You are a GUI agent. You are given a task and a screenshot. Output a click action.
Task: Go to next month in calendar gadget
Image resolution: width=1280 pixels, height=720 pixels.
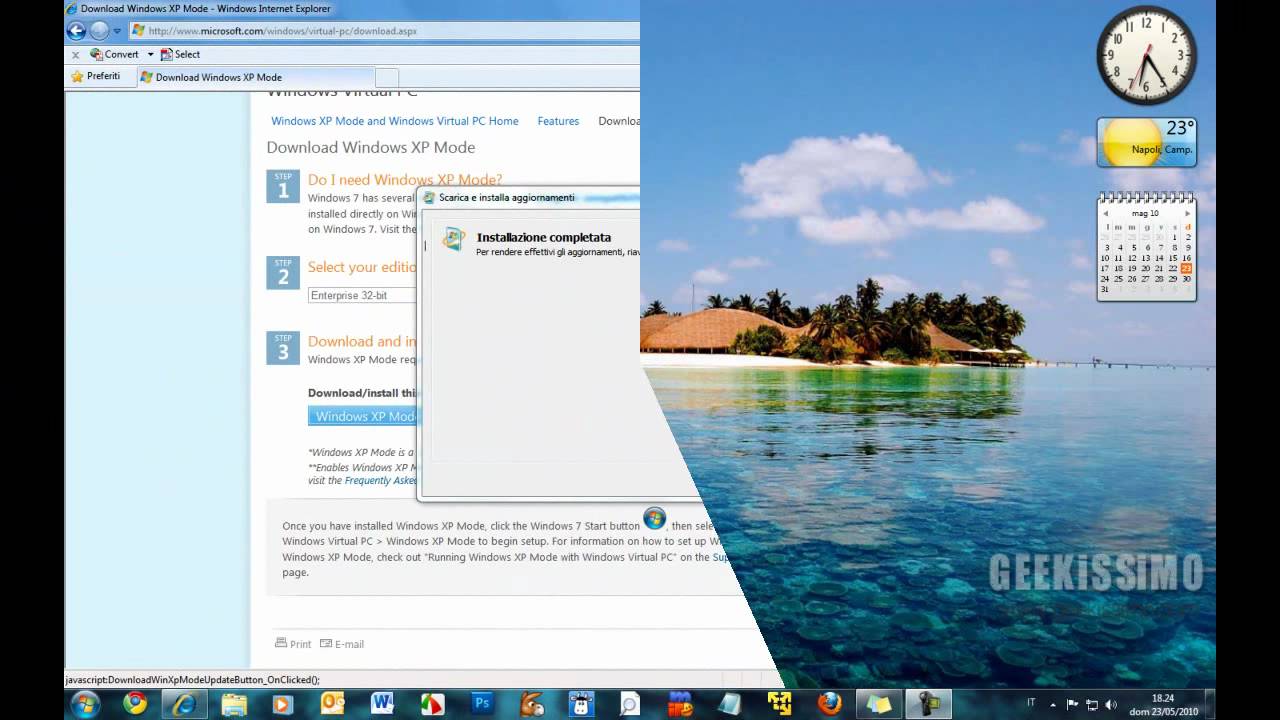1187,213
